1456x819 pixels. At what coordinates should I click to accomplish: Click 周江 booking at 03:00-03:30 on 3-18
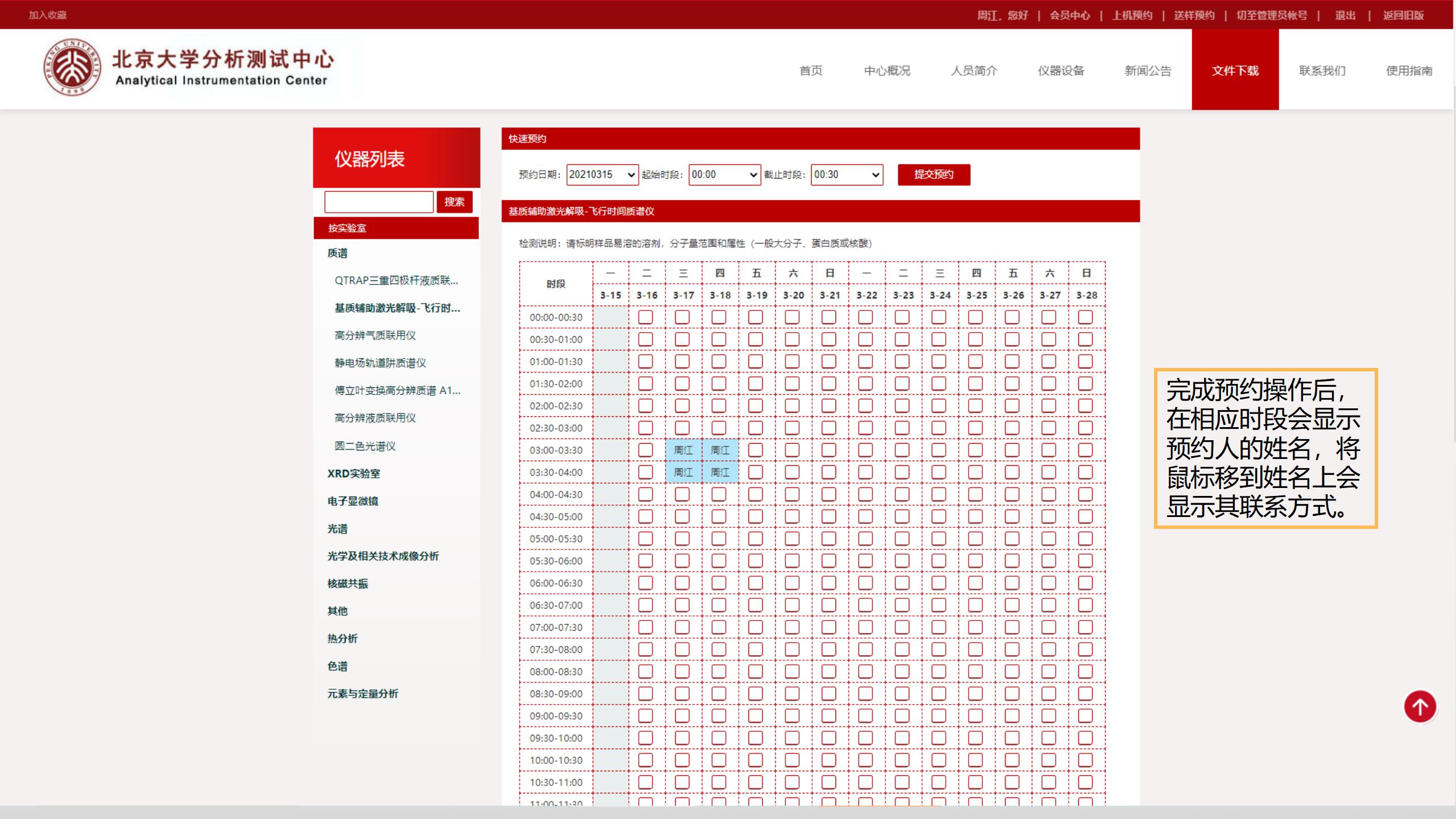coord(720,450)
